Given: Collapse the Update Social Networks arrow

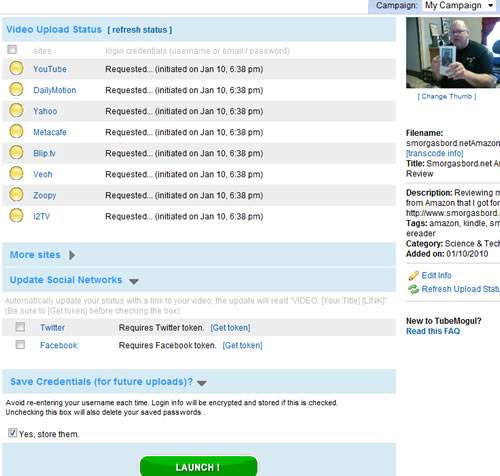Looking at the screenshot, I should [134, 282].
